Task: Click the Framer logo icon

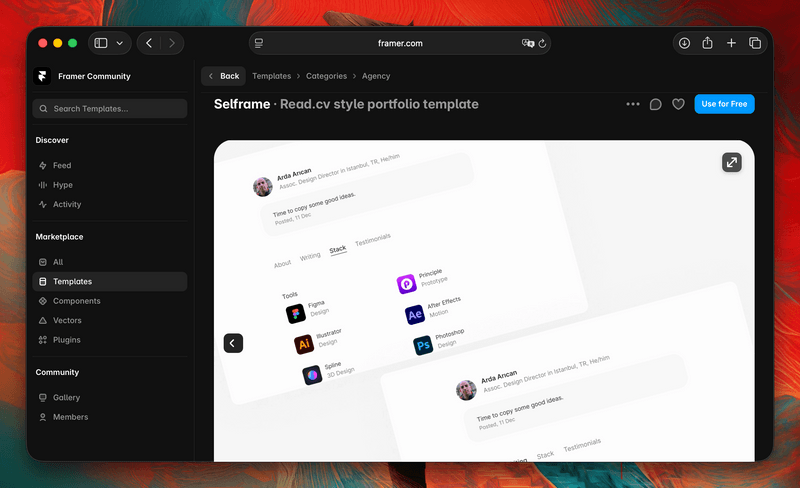Action: [x=42, y=76]
